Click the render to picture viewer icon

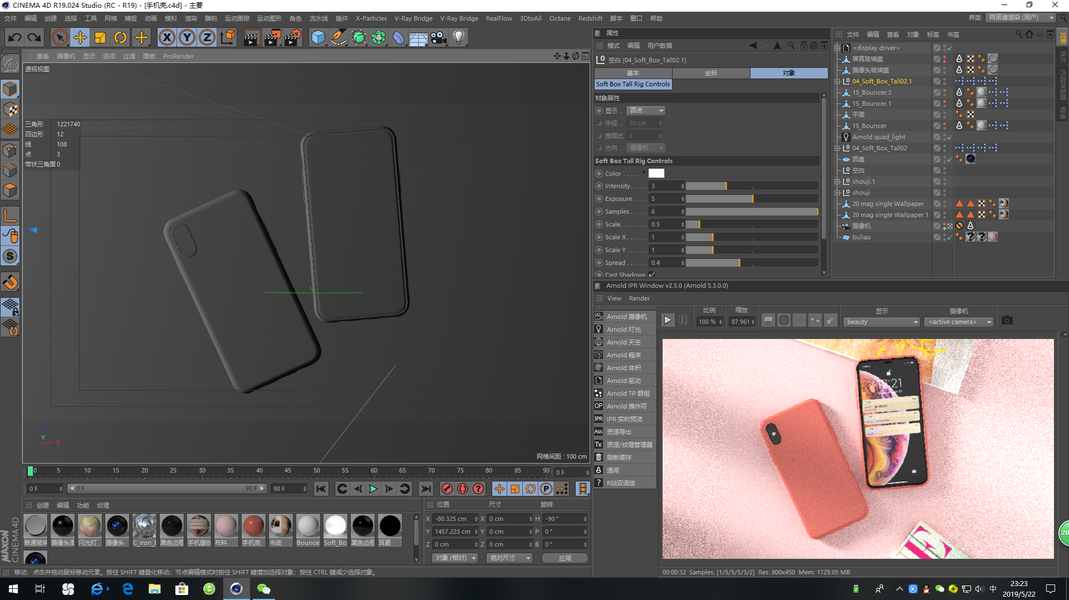pyautogui.click(x=271, y=38)
